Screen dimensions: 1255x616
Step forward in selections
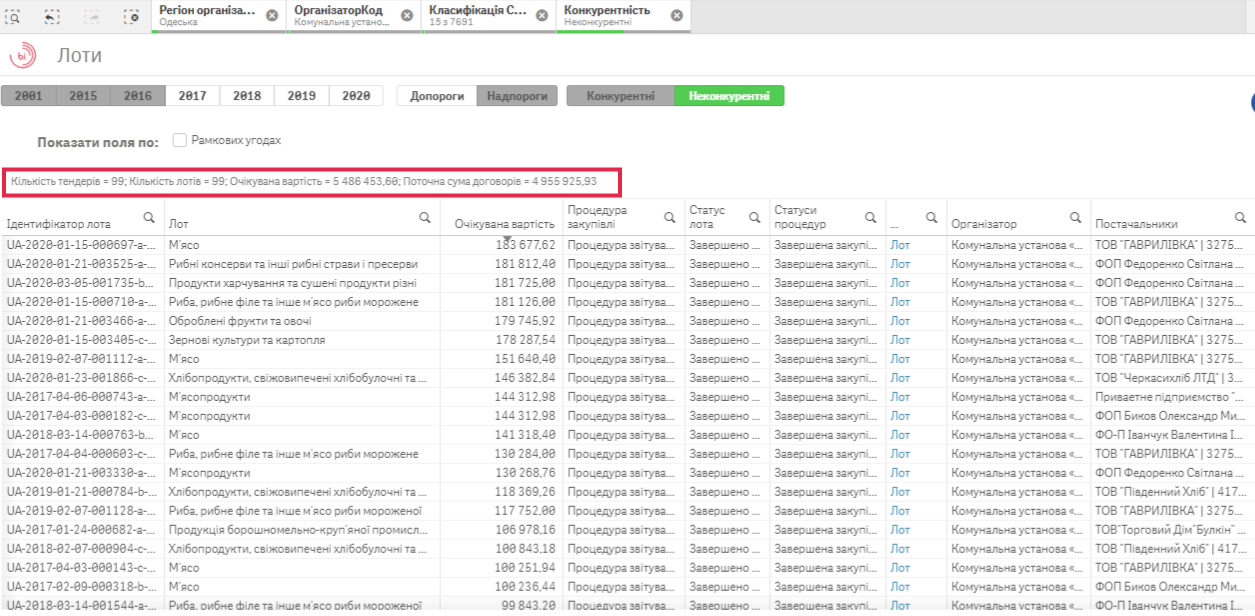93,16
